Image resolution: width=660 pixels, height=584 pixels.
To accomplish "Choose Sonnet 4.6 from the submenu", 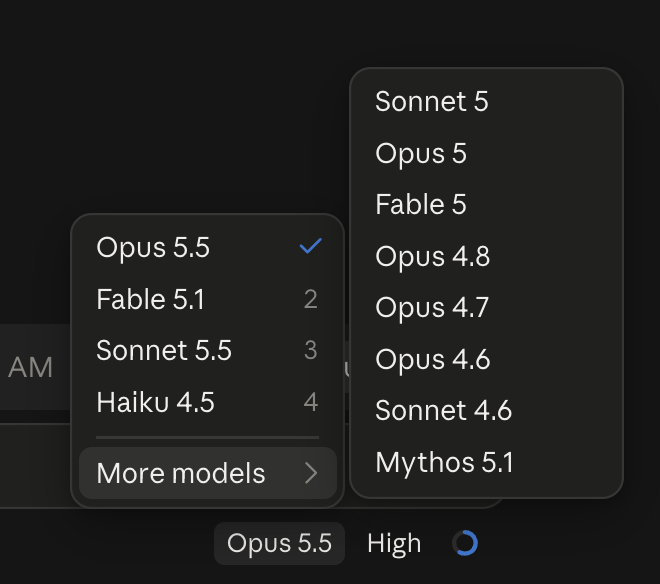I will [x=486, y=411].
